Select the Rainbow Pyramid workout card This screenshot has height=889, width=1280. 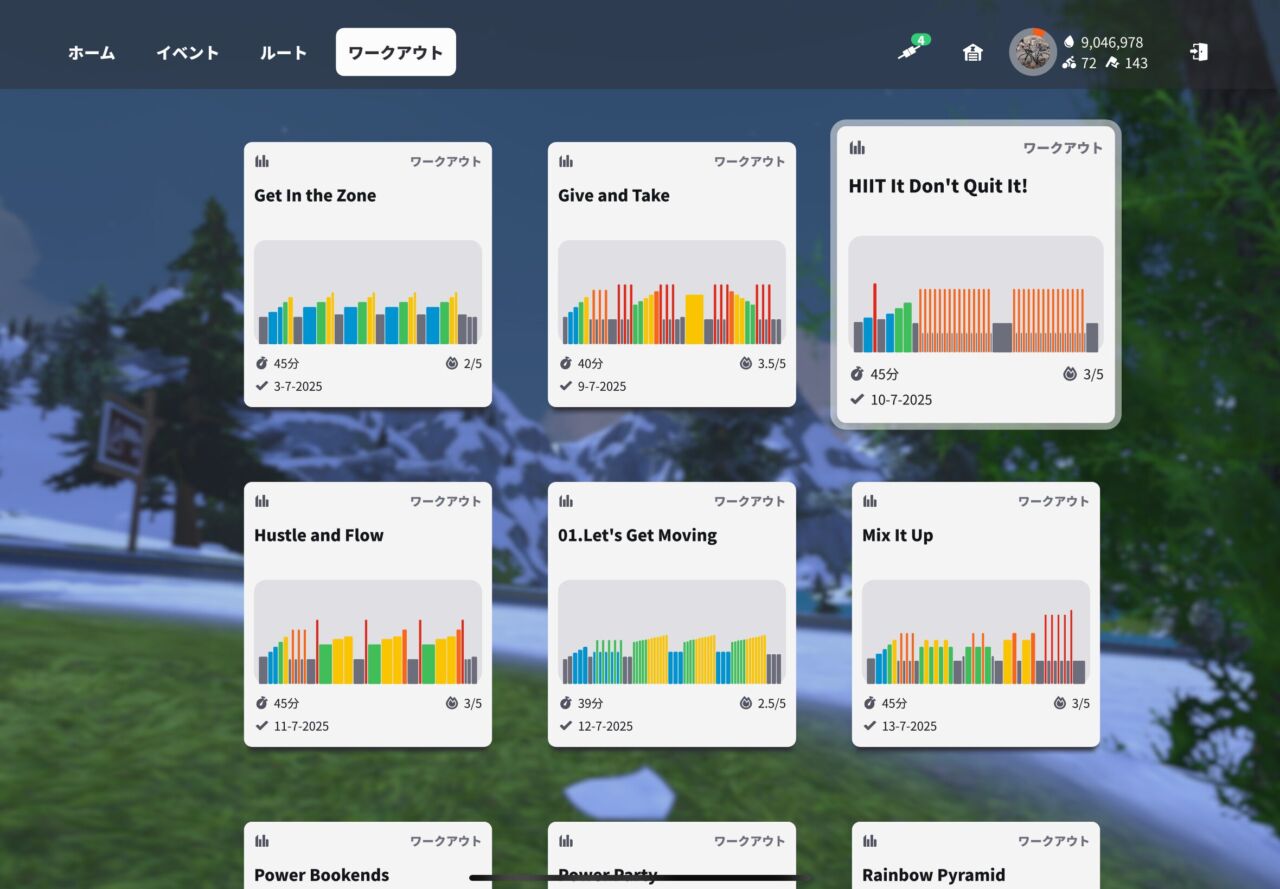(x=976, y=855)
